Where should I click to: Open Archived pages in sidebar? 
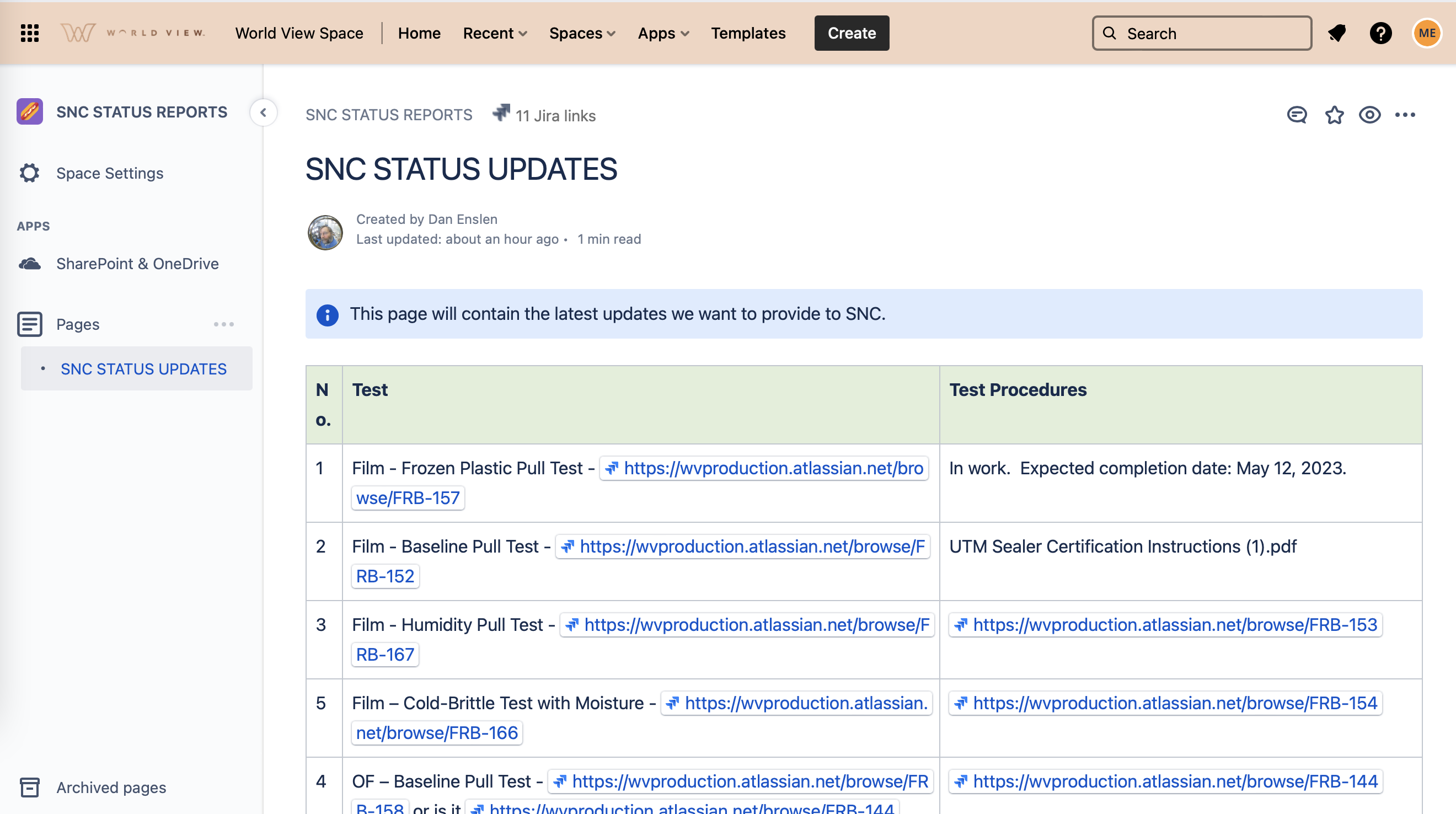tap(111, 787)
